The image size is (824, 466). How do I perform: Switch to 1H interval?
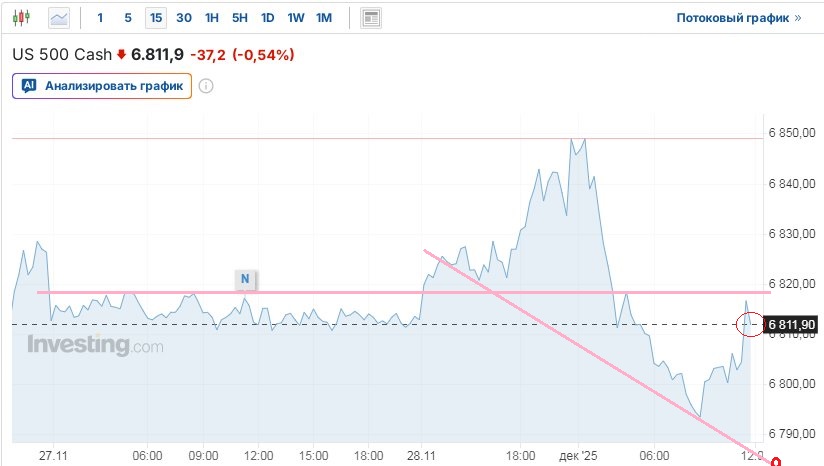tap(212, 18)
